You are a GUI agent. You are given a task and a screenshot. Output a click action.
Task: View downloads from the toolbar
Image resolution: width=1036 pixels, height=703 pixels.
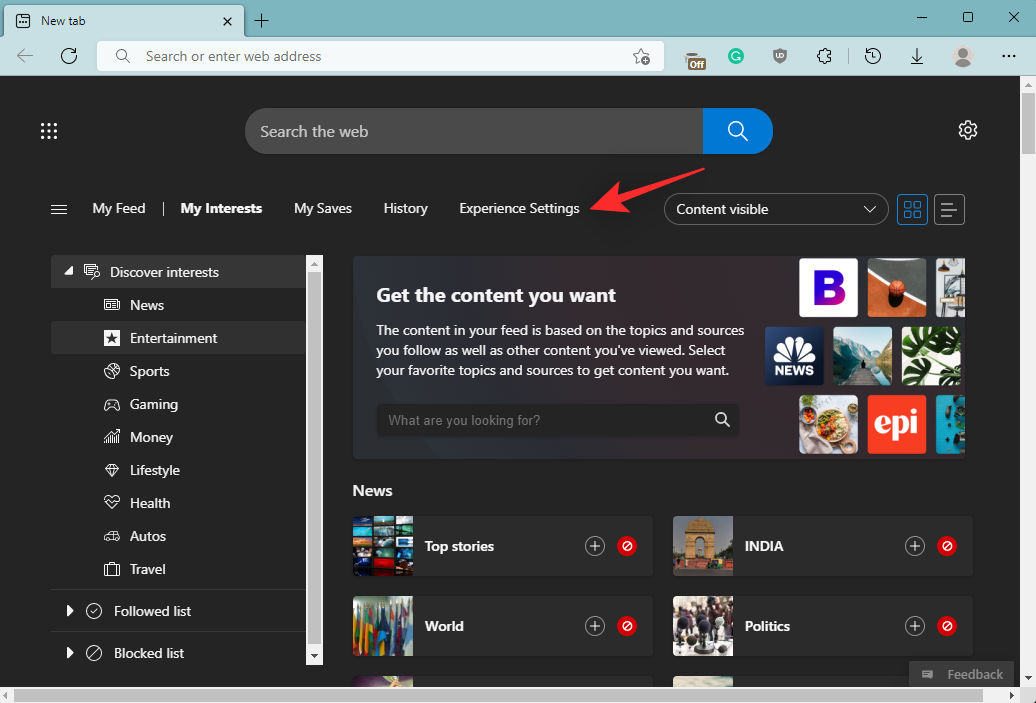917,56
